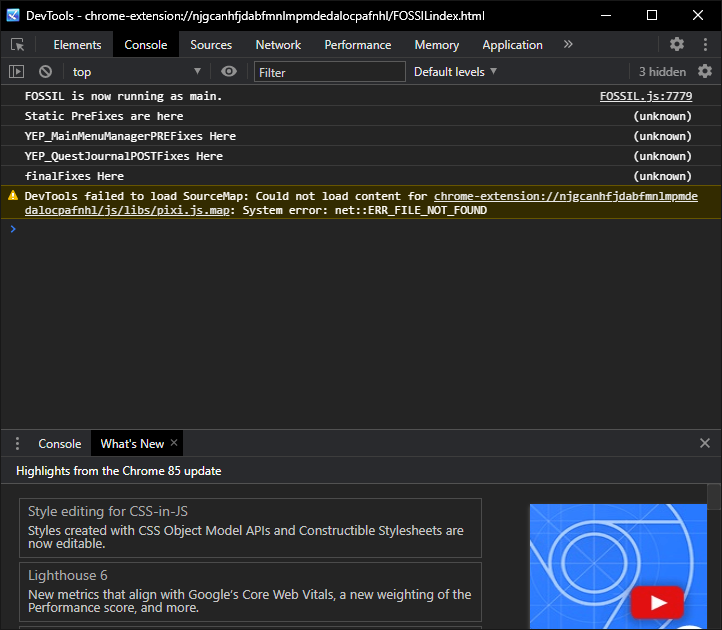Click 'YEP_QuestJournalPOSTFixes Here' log line

124,156
